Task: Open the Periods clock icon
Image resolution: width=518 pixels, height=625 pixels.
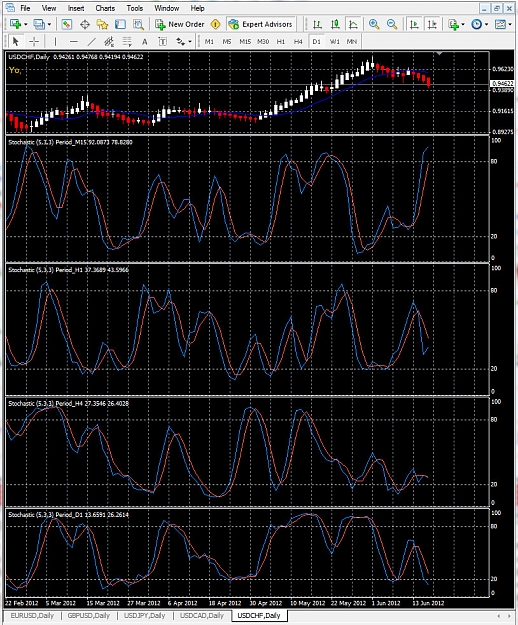Action: click(477, 24)
